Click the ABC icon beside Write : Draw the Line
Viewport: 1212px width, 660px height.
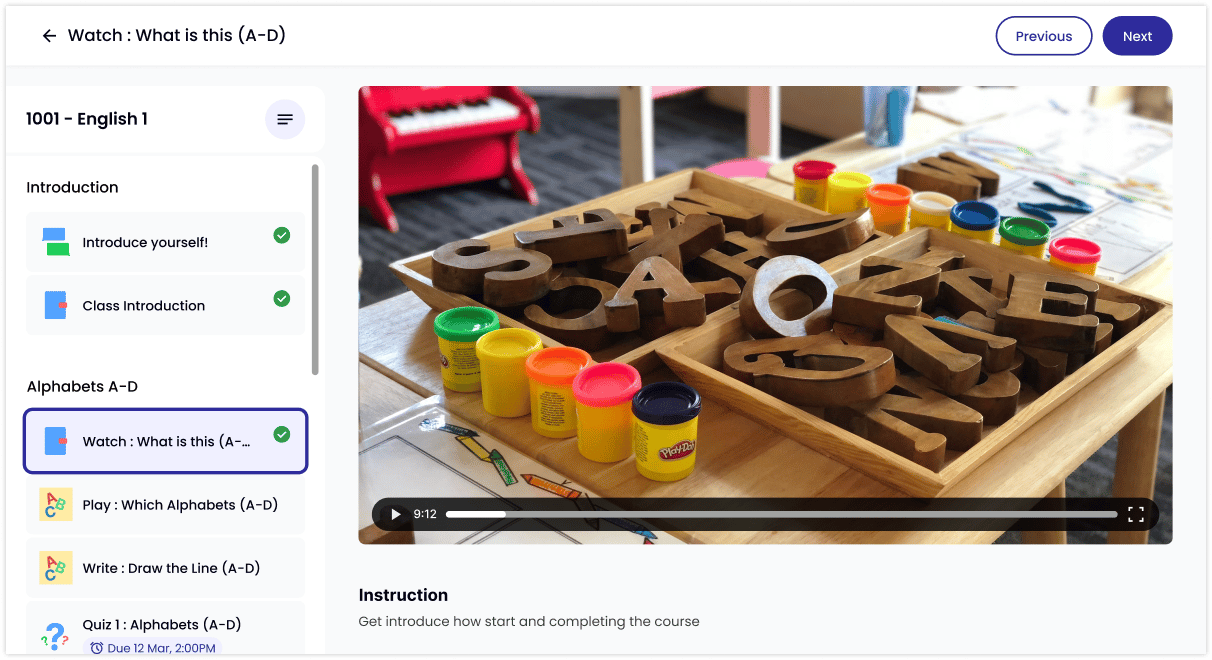click(56, 568)
